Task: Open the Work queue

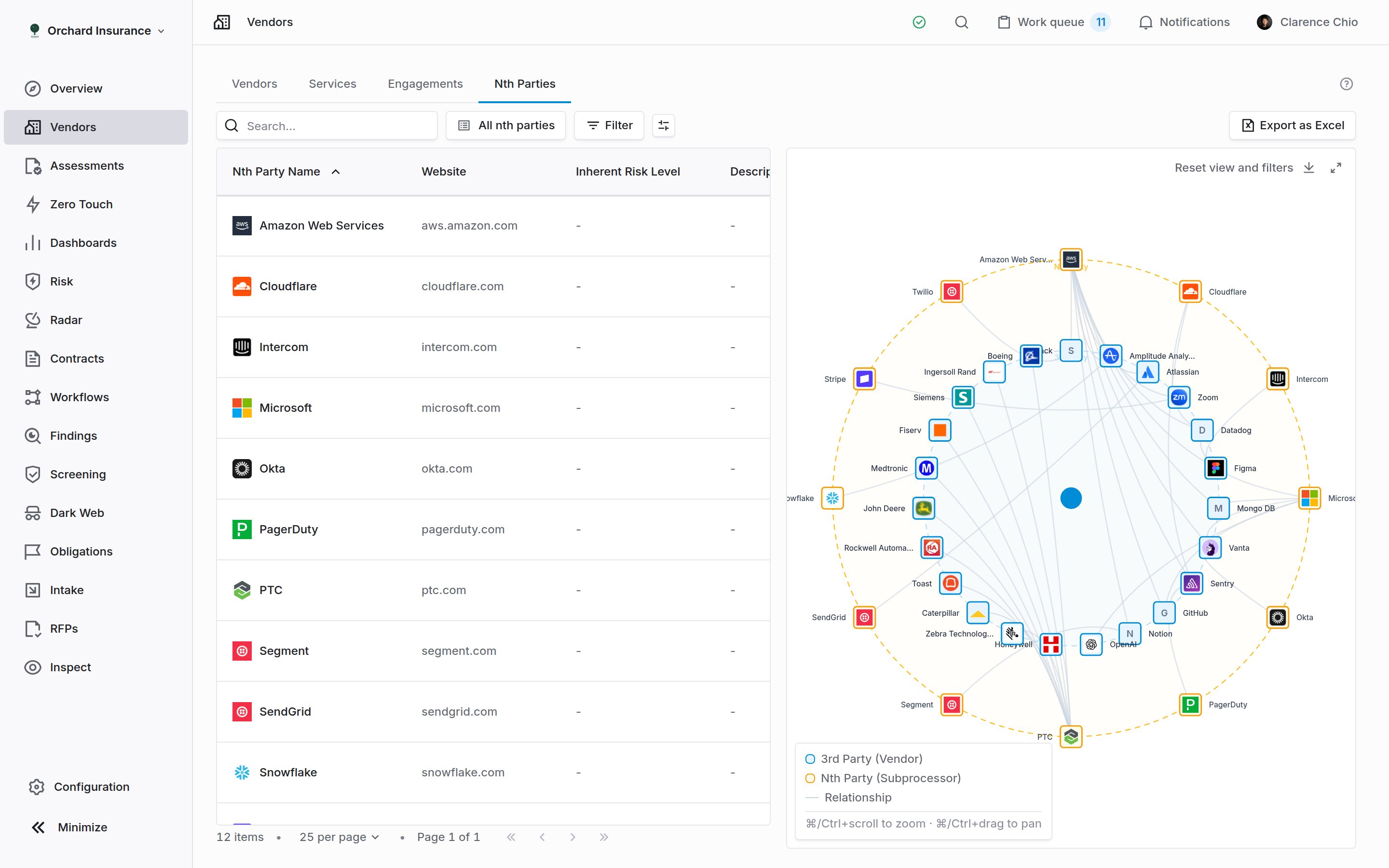Action: [1054, 22]
